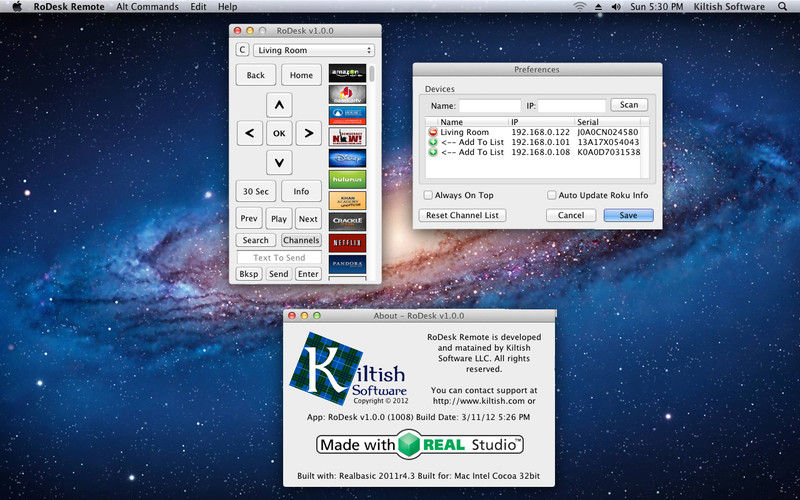Viewport: 800px width, 500px height.
Task: Open the RoDesk Remote menu
Action: point(69,7)
